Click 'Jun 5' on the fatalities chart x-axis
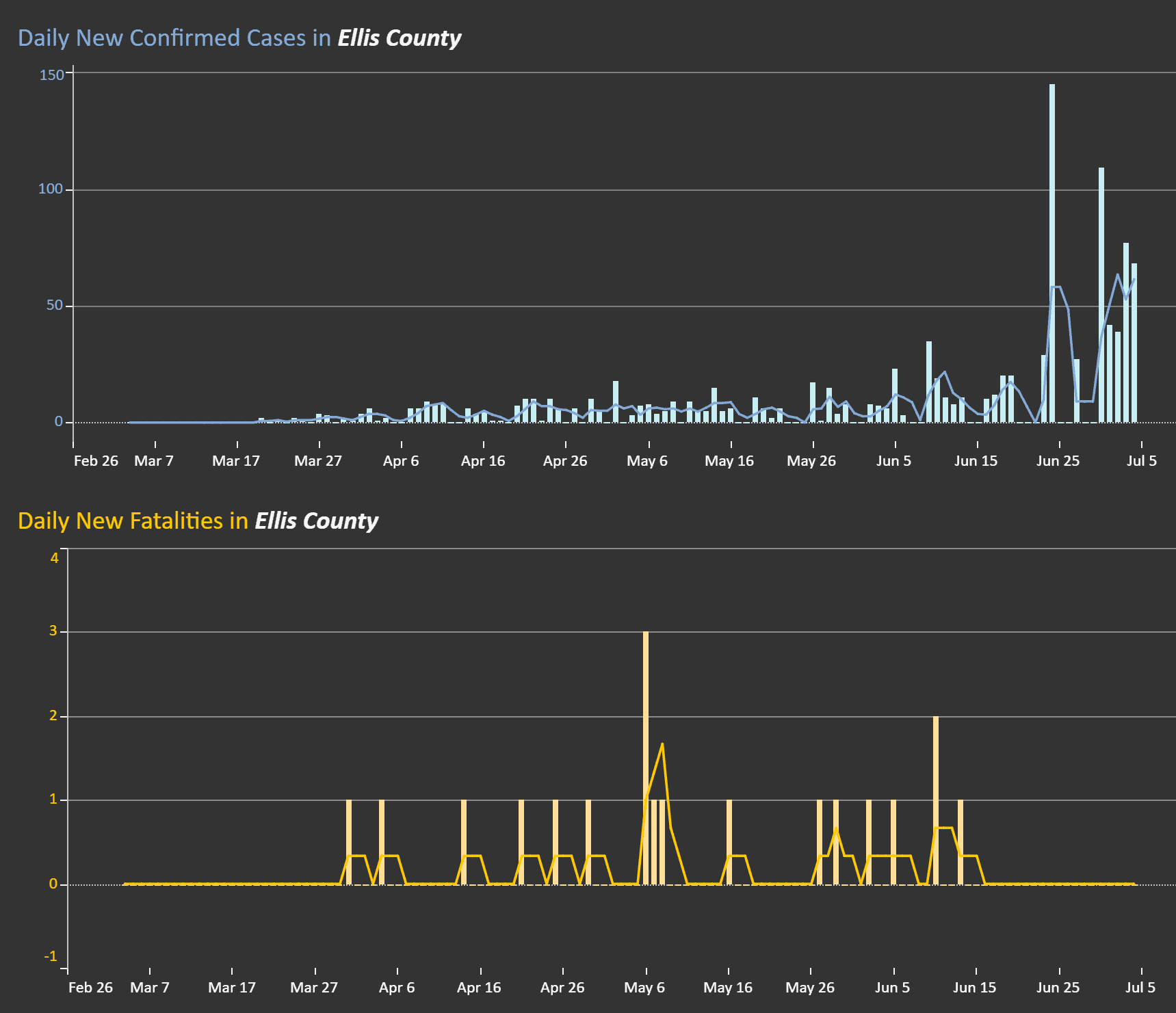The height and width of the screenshot is (1013, 1176). [x=893, y=988]
